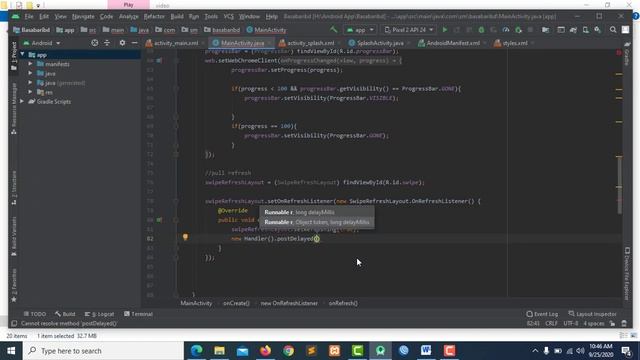Open Microsoft Word from the taskbar
Viewport: 640px width, 360px height.
pos(426,351)
